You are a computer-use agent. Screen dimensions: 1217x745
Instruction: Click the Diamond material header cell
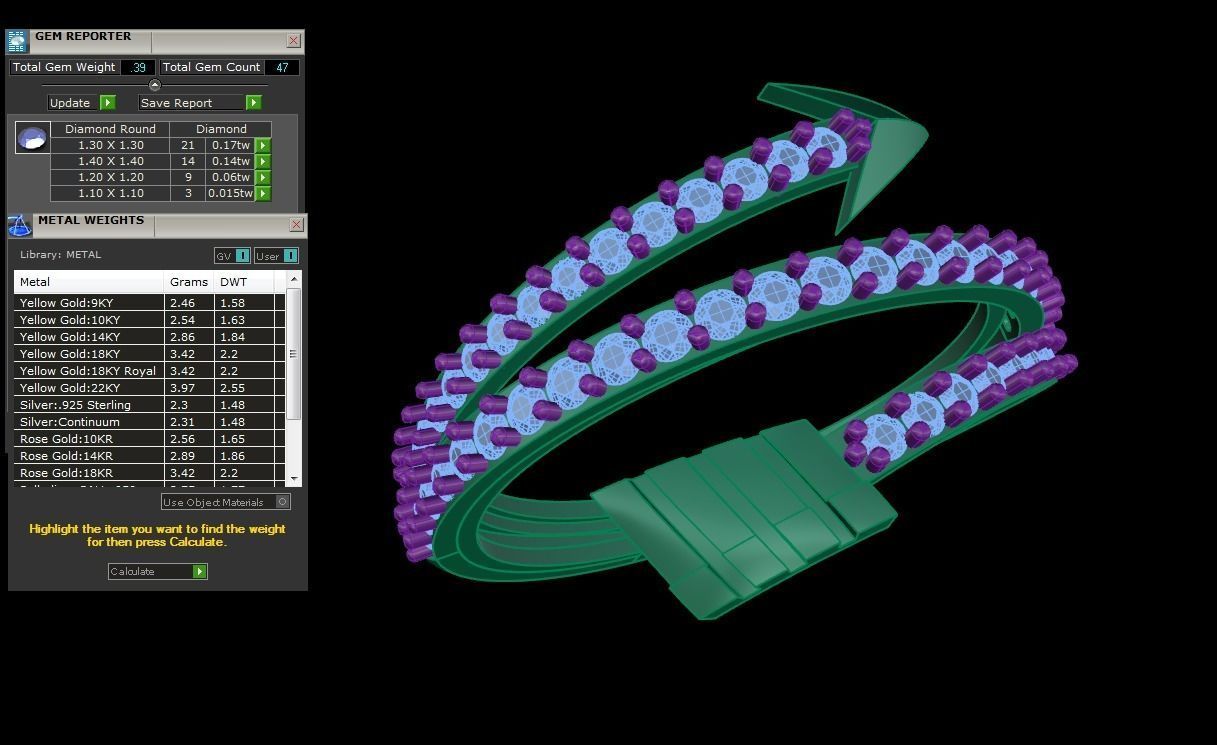221,129
